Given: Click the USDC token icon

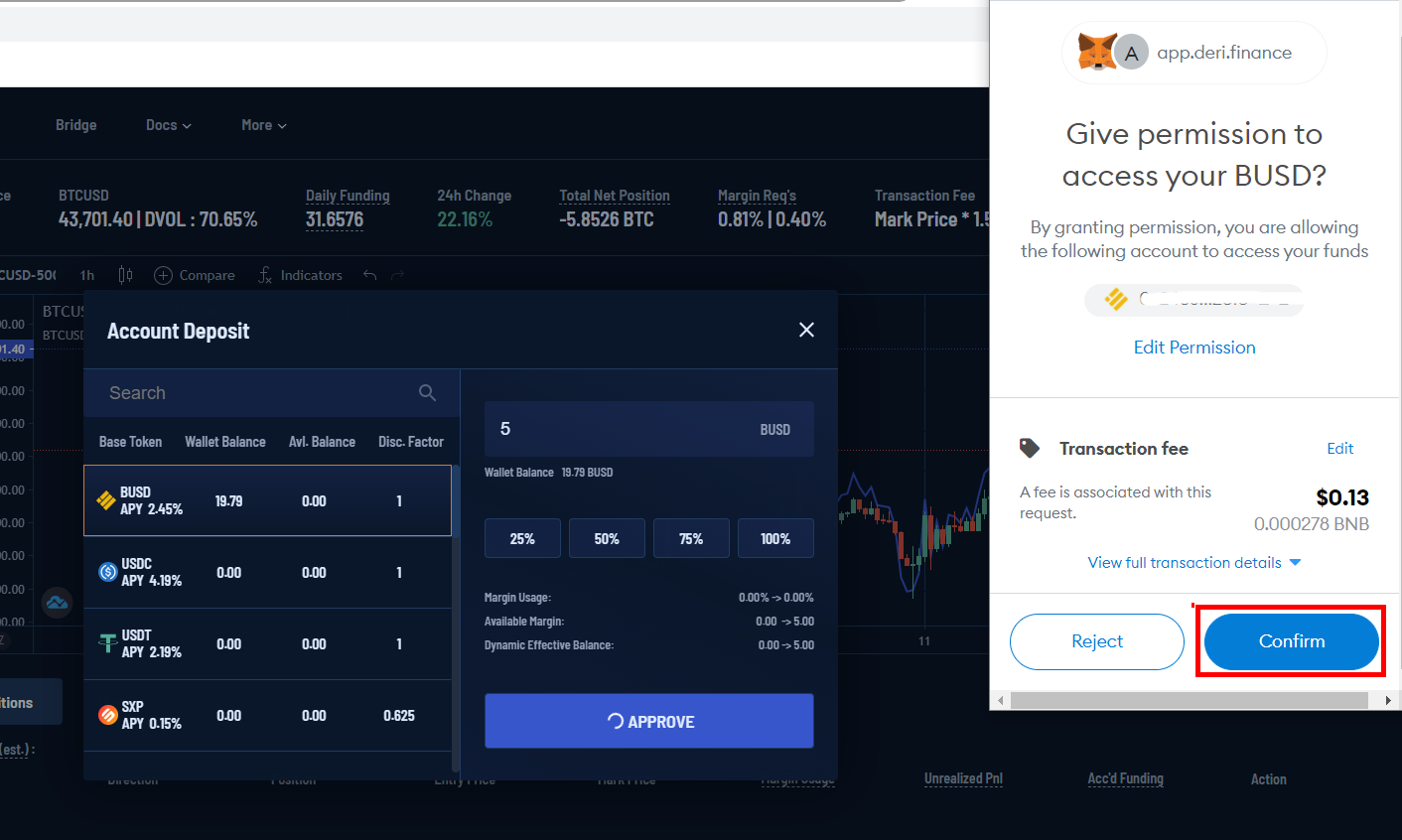Looking at the screenshot, I should (x=108, y=572).
